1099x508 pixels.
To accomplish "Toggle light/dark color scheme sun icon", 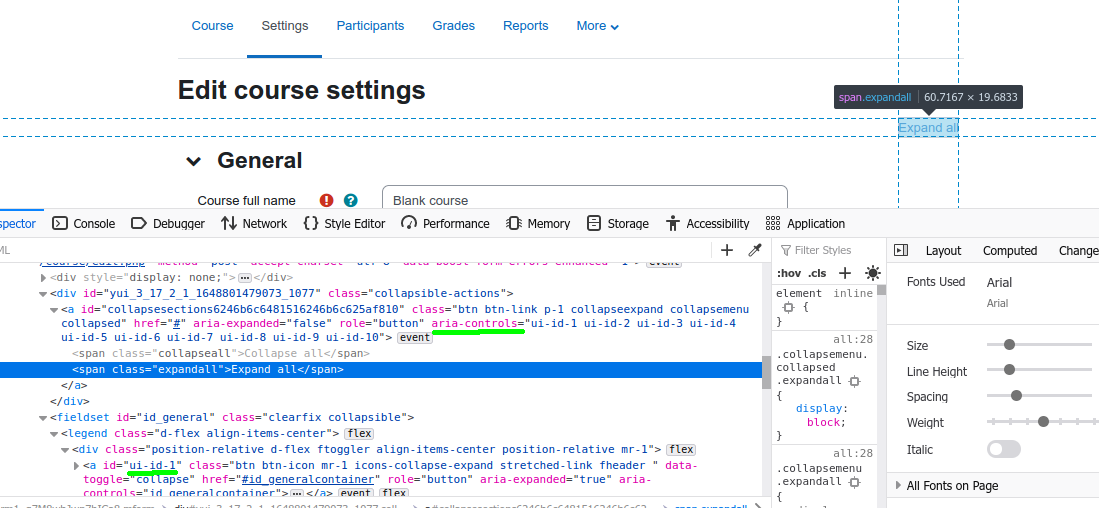I will 873,273.
